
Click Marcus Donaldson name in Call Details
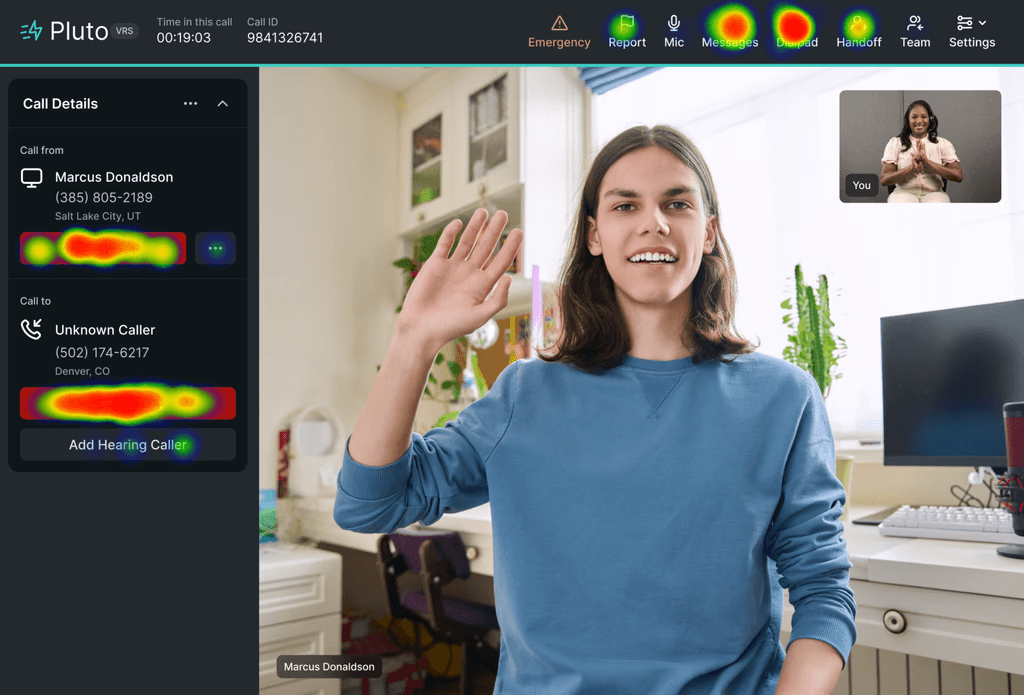tap(114, 177)
